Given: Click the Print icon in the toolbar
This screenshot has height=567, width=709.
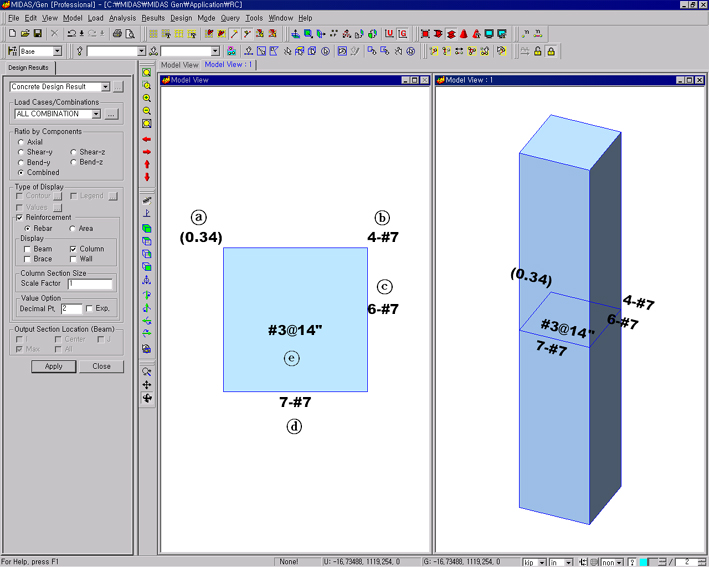Looking at the screenshot, I should point(117,34).
